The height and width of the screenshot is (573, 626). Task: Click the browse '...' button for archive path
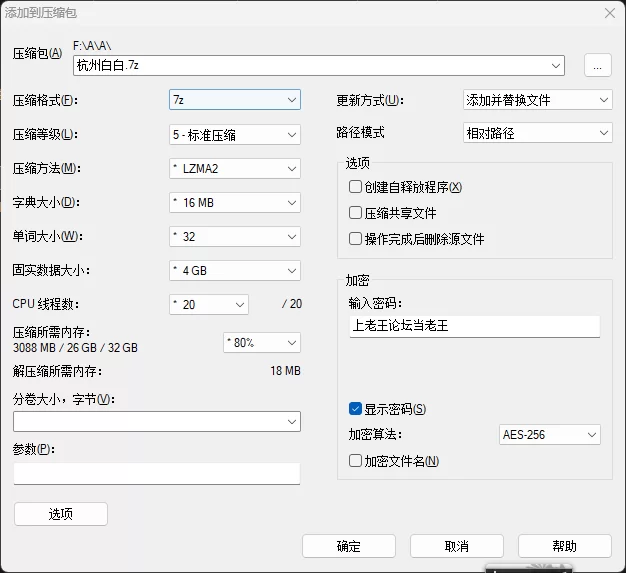(598, 65)
